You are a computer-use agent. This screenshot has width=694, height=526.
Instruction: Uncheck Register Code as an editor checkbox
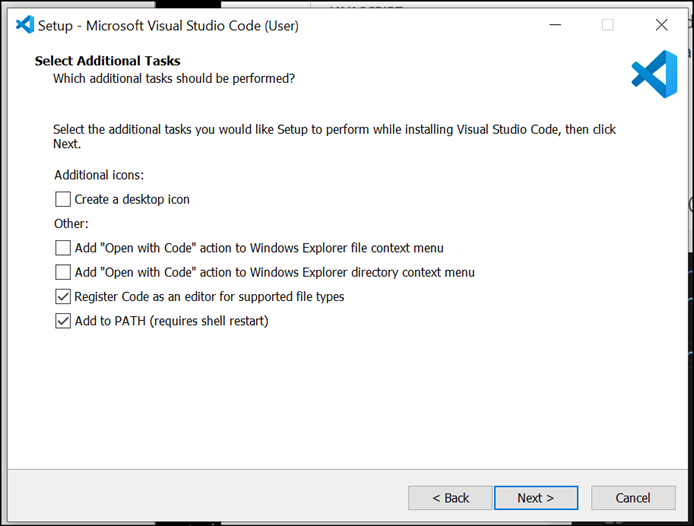click(x=63, y=296)
